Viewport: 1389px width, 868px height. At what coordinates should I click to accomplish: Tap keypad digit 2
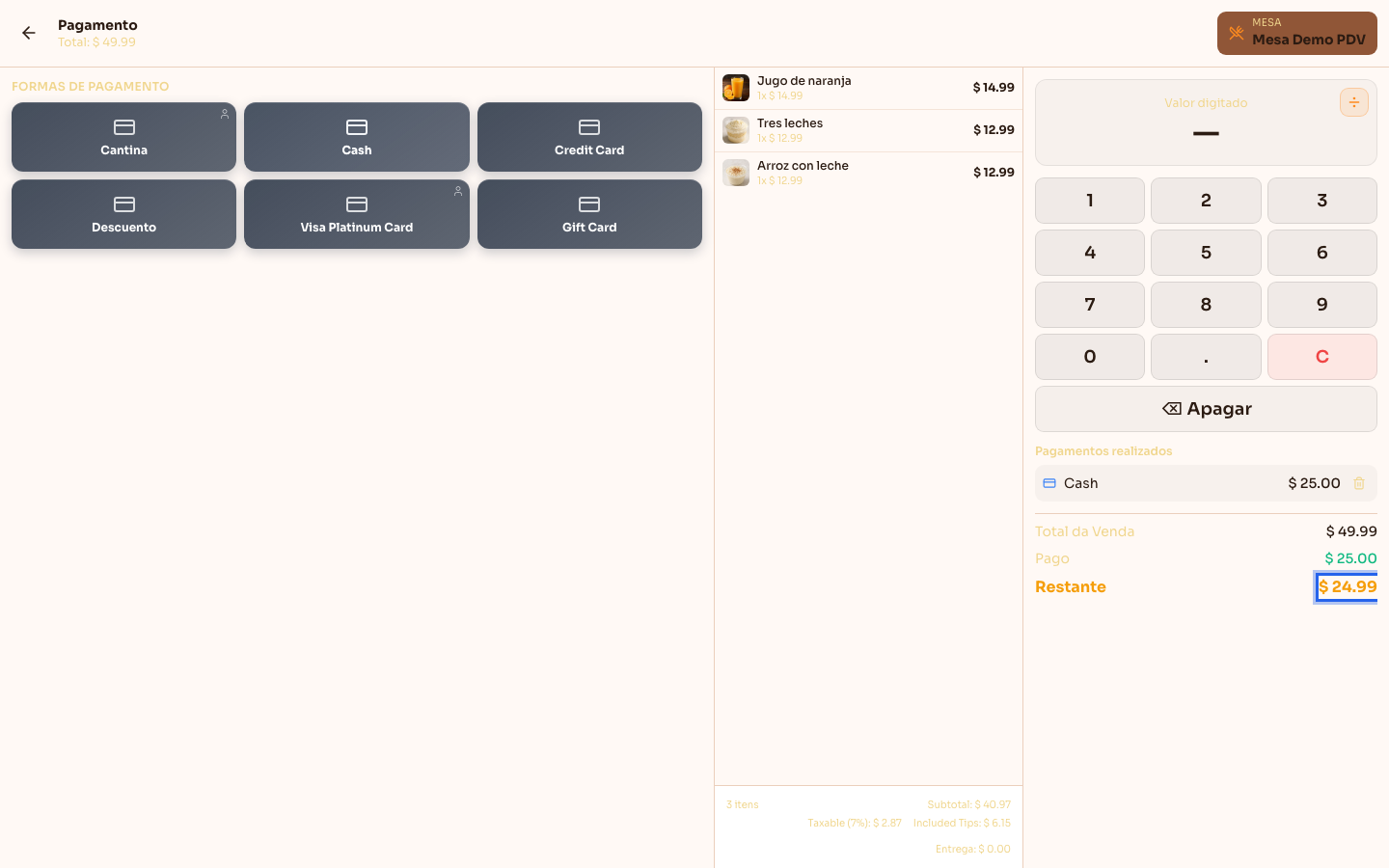click(x=1206, y=201)
